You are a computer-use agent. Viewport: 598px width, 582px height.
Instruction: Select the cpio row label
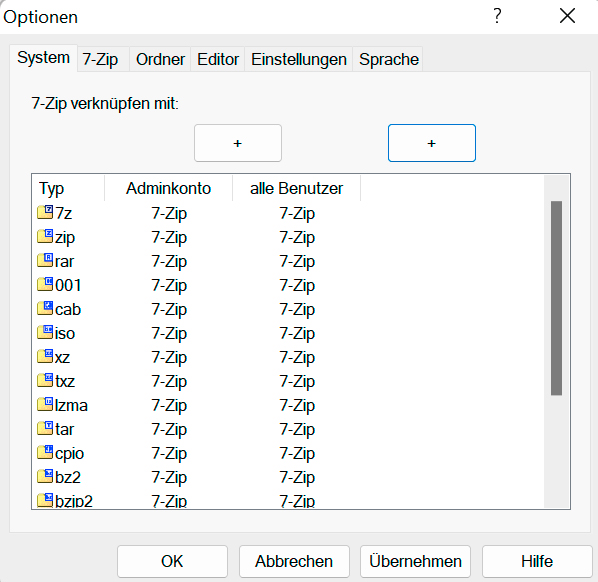coord(69,454)
